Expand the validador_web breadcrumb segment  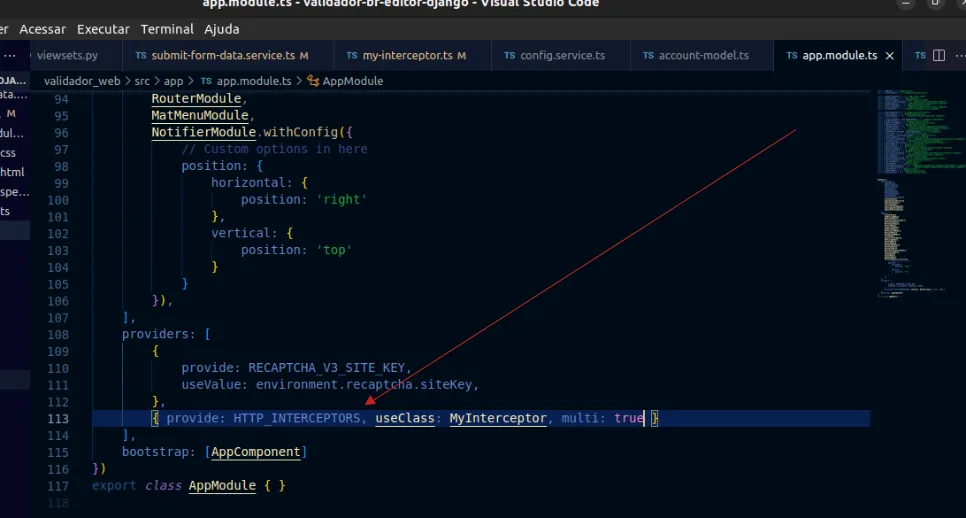82,81
